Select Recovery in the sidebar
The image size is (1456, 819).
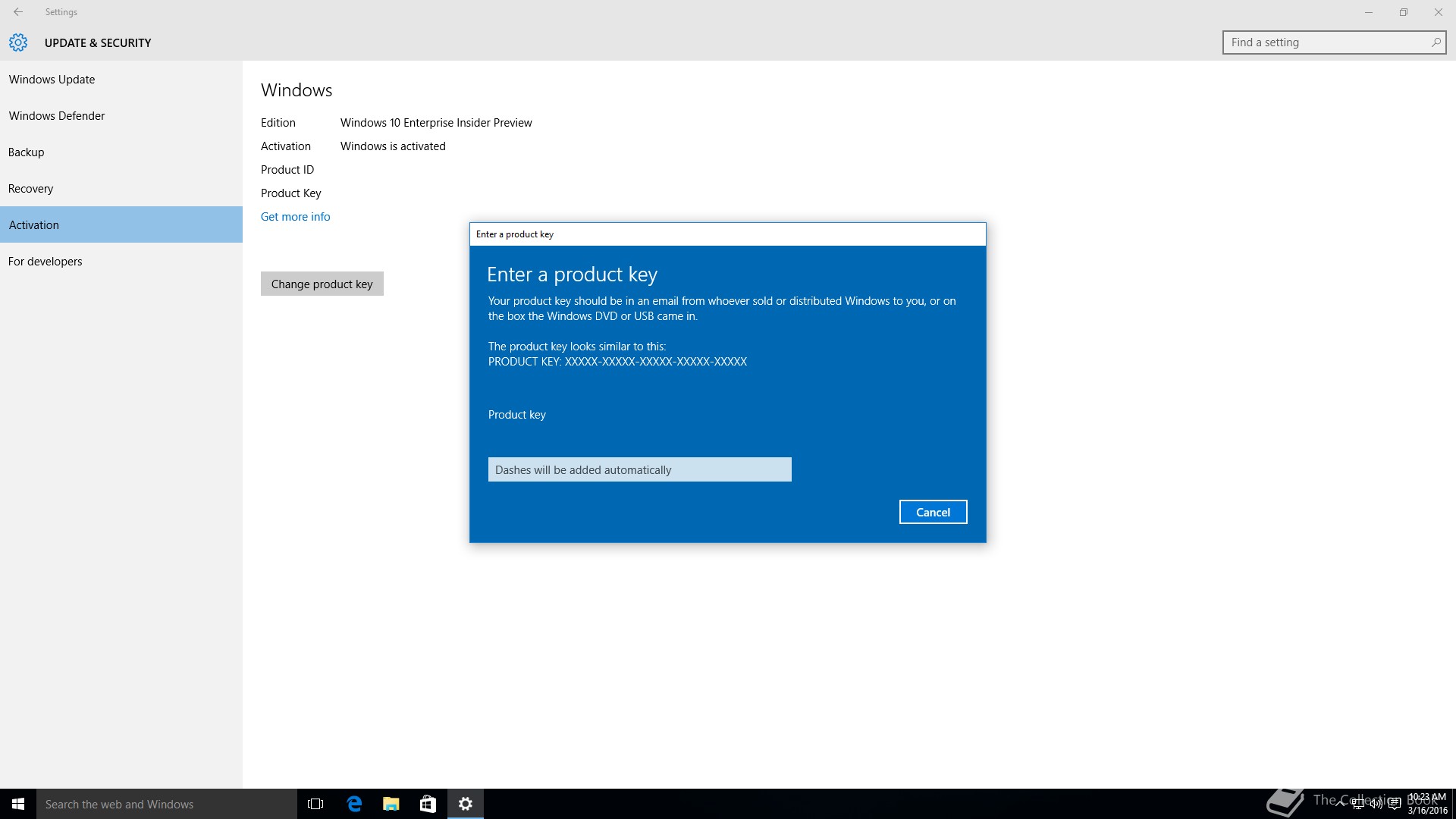[121, 189]
